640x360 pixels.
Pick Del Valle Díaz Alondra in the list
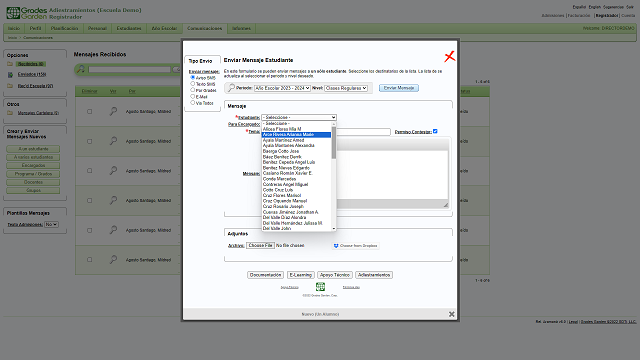[x=296, y=218]
